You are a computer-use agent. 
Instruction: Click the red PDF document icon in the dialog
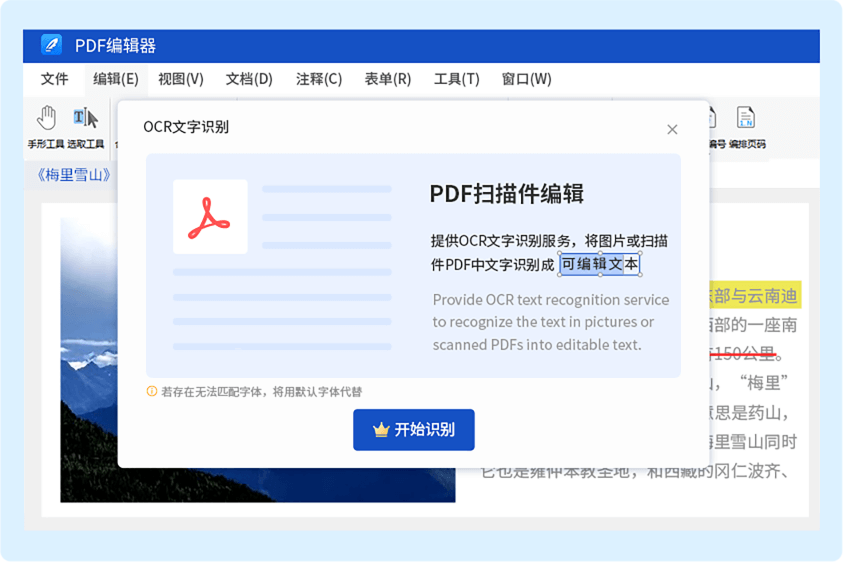pos(210,217)
